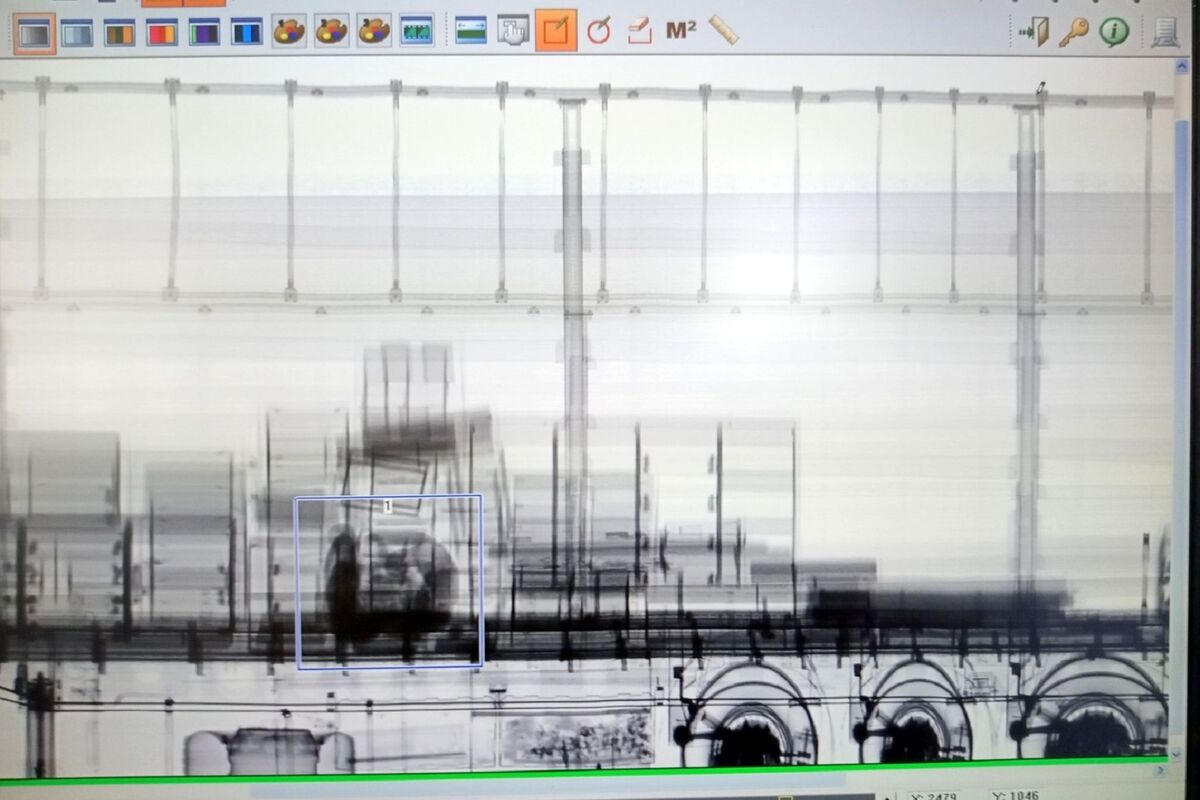This screenshot has height=800, width=1200.
Task: Choose the red-orange color filter icon
Action: coord(161,33)
